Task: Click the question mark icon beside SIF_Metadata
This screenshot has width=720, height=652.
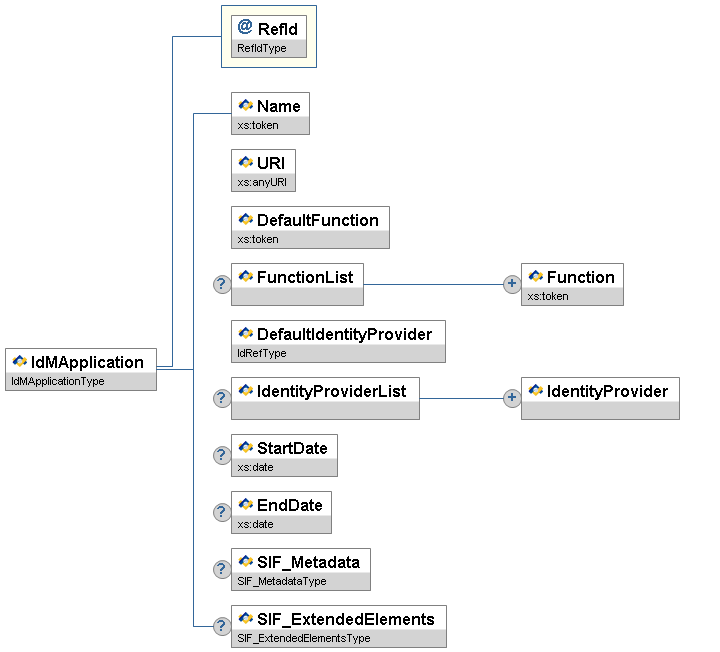Action: click(x=222, y=569)
